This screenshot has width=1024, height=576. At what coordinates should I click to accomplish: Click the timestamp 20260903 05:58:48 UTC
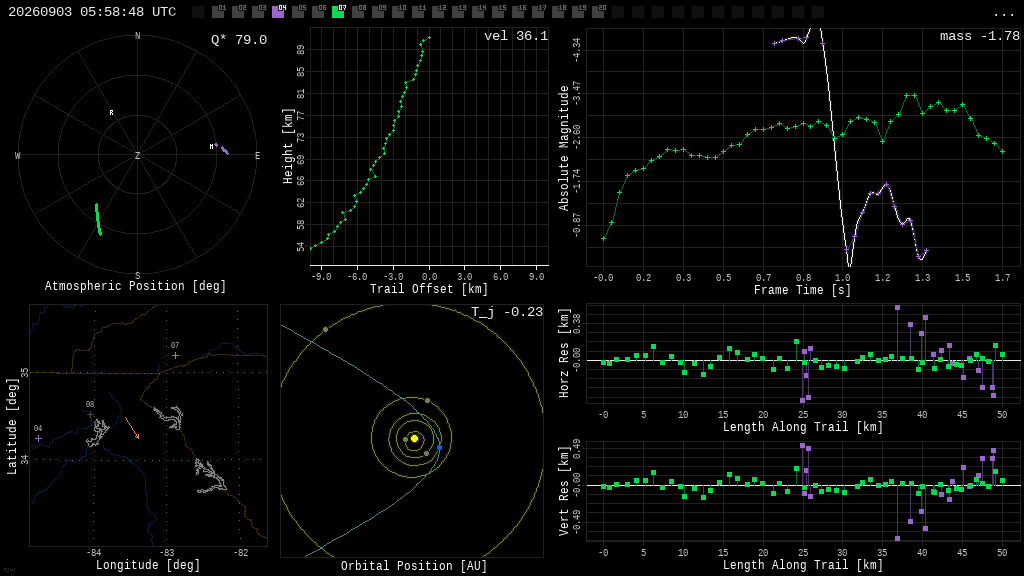(92, 12)
